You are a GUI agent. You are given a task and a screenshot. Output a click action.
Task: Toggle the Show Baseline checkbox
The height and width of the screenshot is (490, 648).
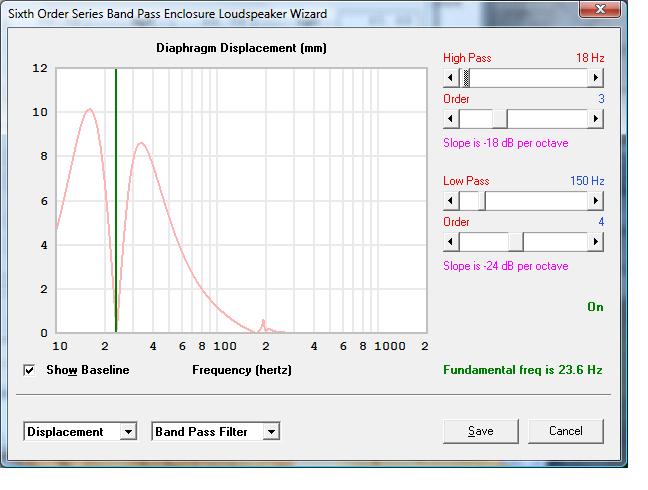pyautogui.click(x=29, y=370)
